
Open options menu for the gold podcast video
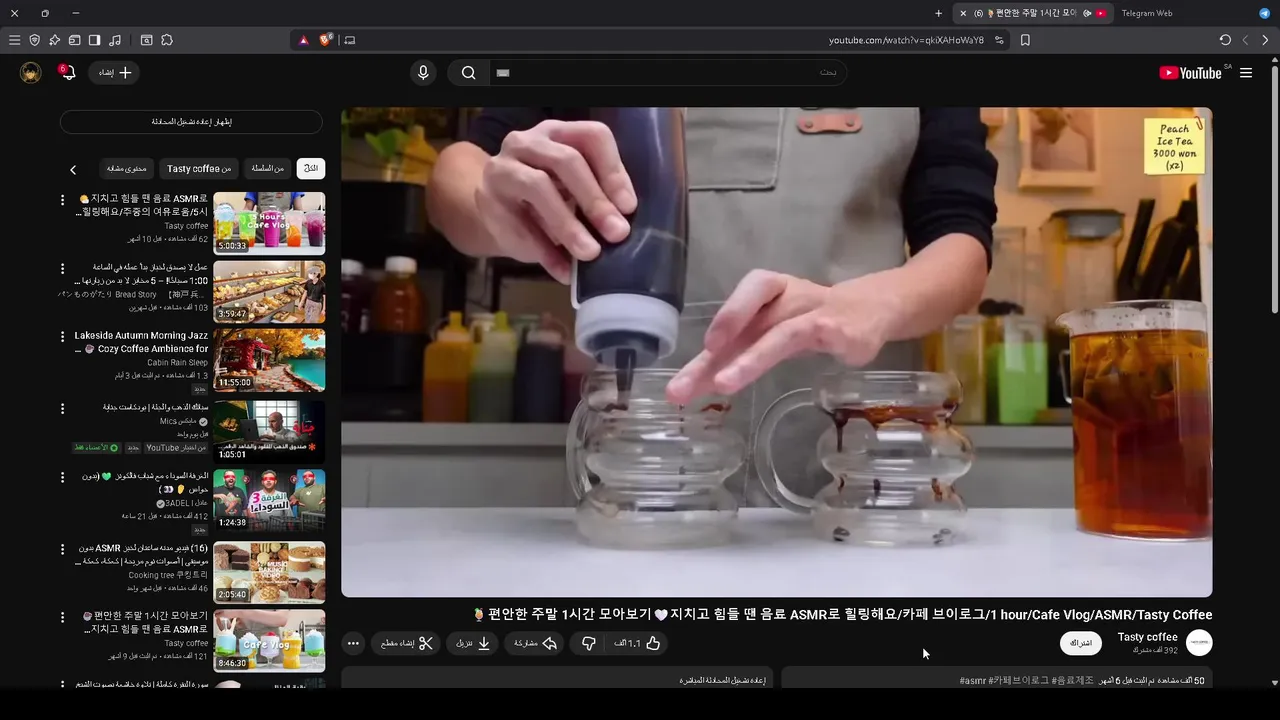[x=62, y=409]
